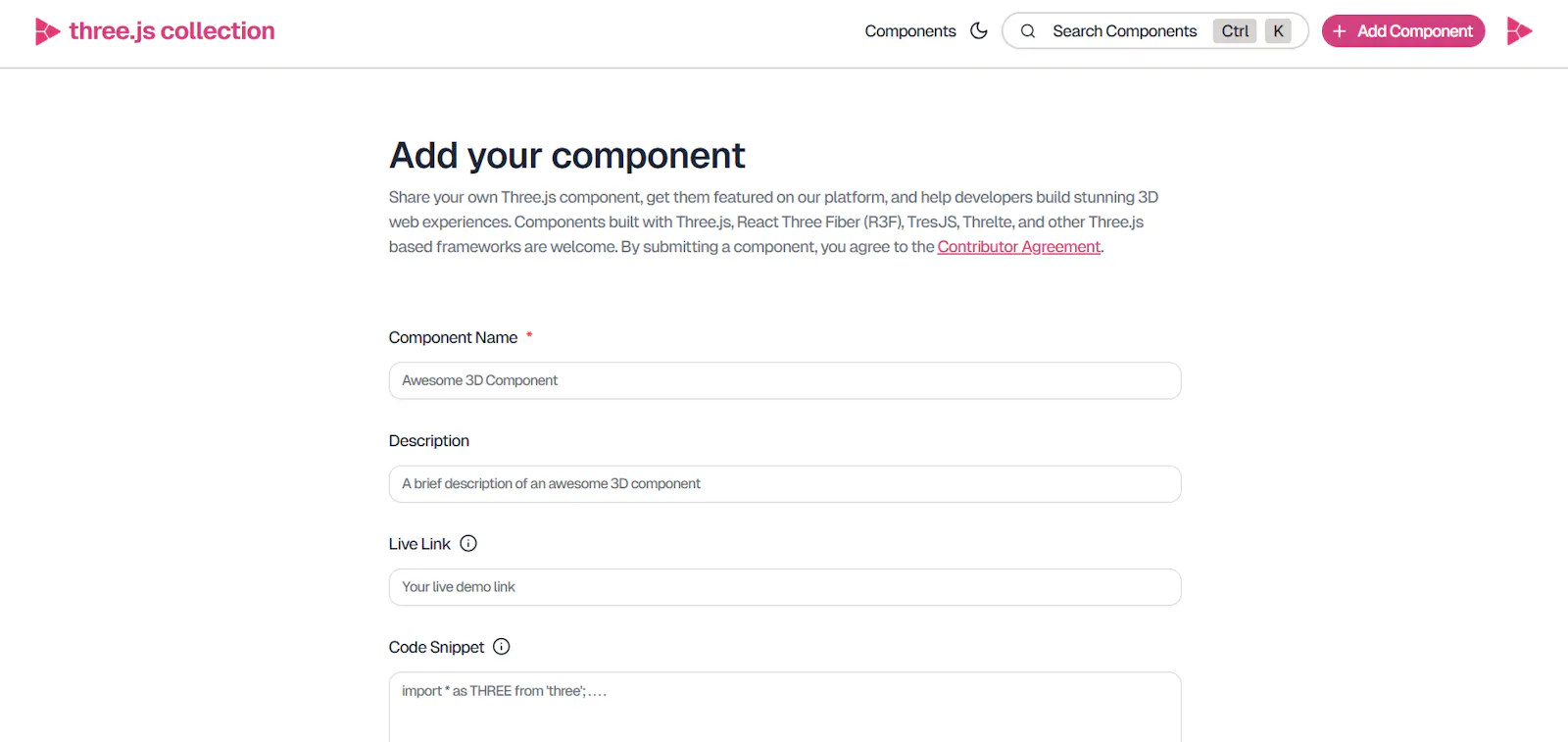Open the Contributor Agreement link
1568x742 pixels.
pos(1019,247)
